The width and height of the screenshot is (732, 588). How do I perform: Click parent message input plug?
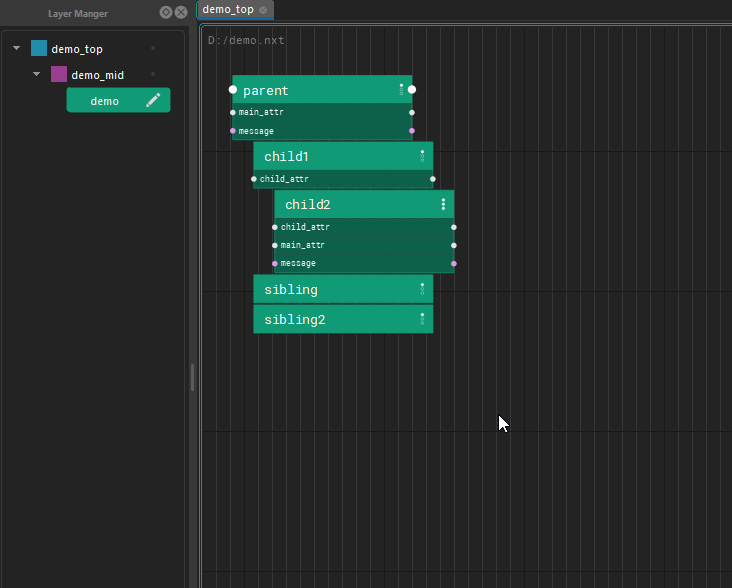click(232, 131)
